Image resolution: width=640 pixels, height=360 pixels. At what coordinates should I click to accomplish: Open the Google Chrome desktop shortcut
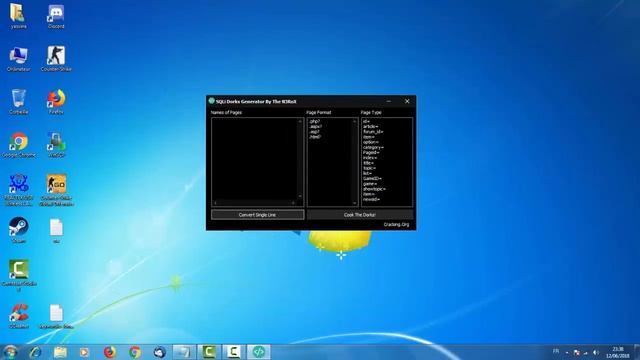18,145
